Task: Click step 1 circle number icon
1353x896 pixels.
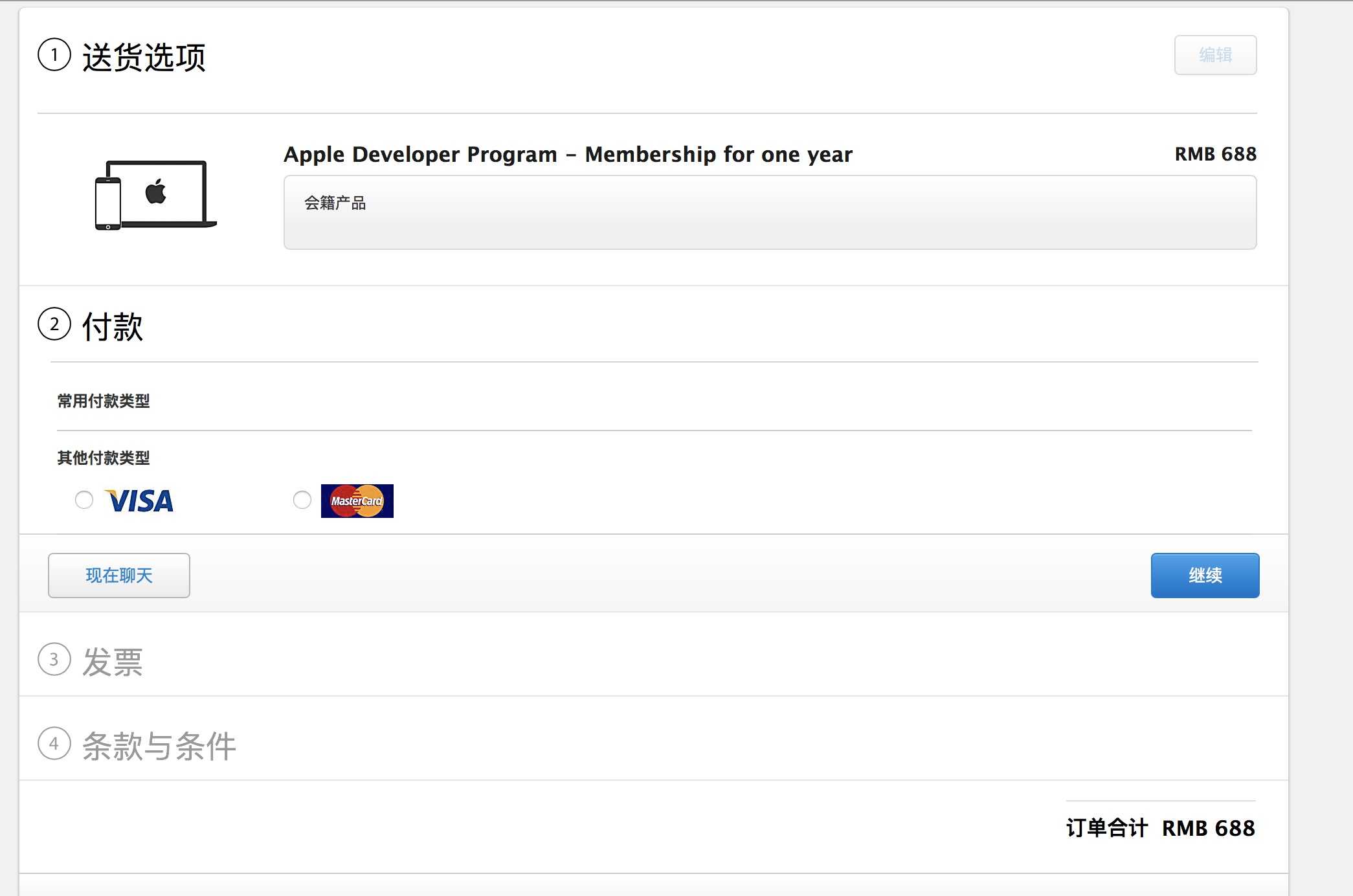Action: (54, 55)
